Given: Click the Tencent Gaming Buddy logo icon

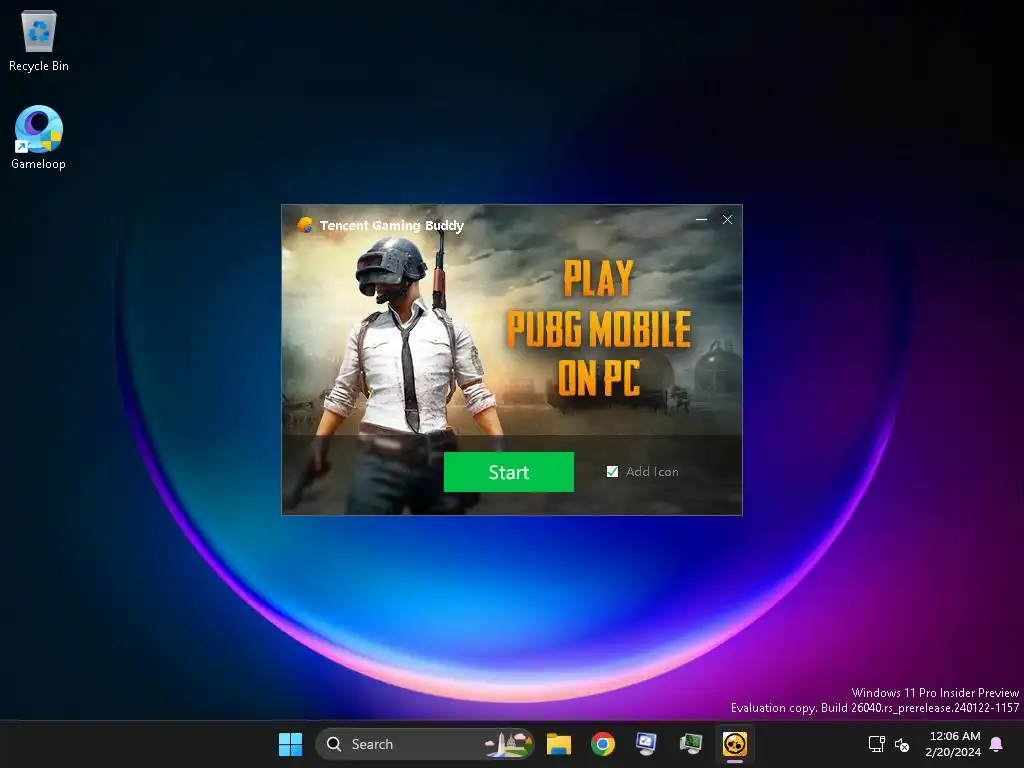Looking at the screenshot, I should pyautogui.click(x=305, y=225).
